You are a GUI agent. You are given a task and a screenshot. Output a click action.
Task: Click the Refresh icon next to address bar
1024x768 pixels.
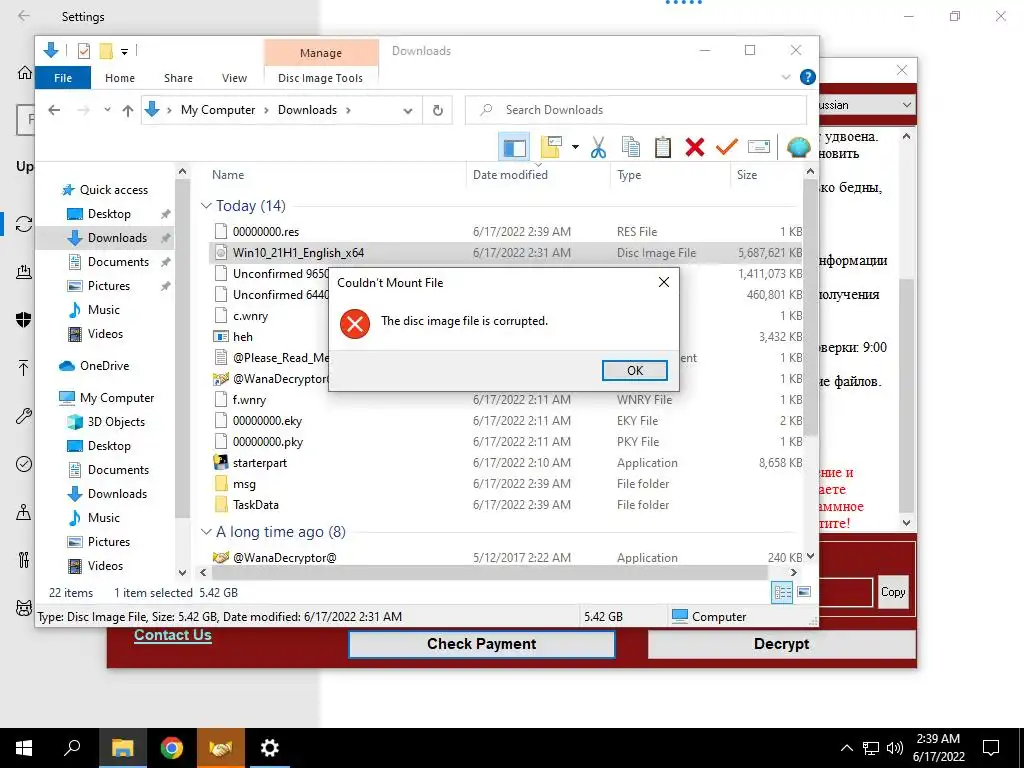(438, 110)
